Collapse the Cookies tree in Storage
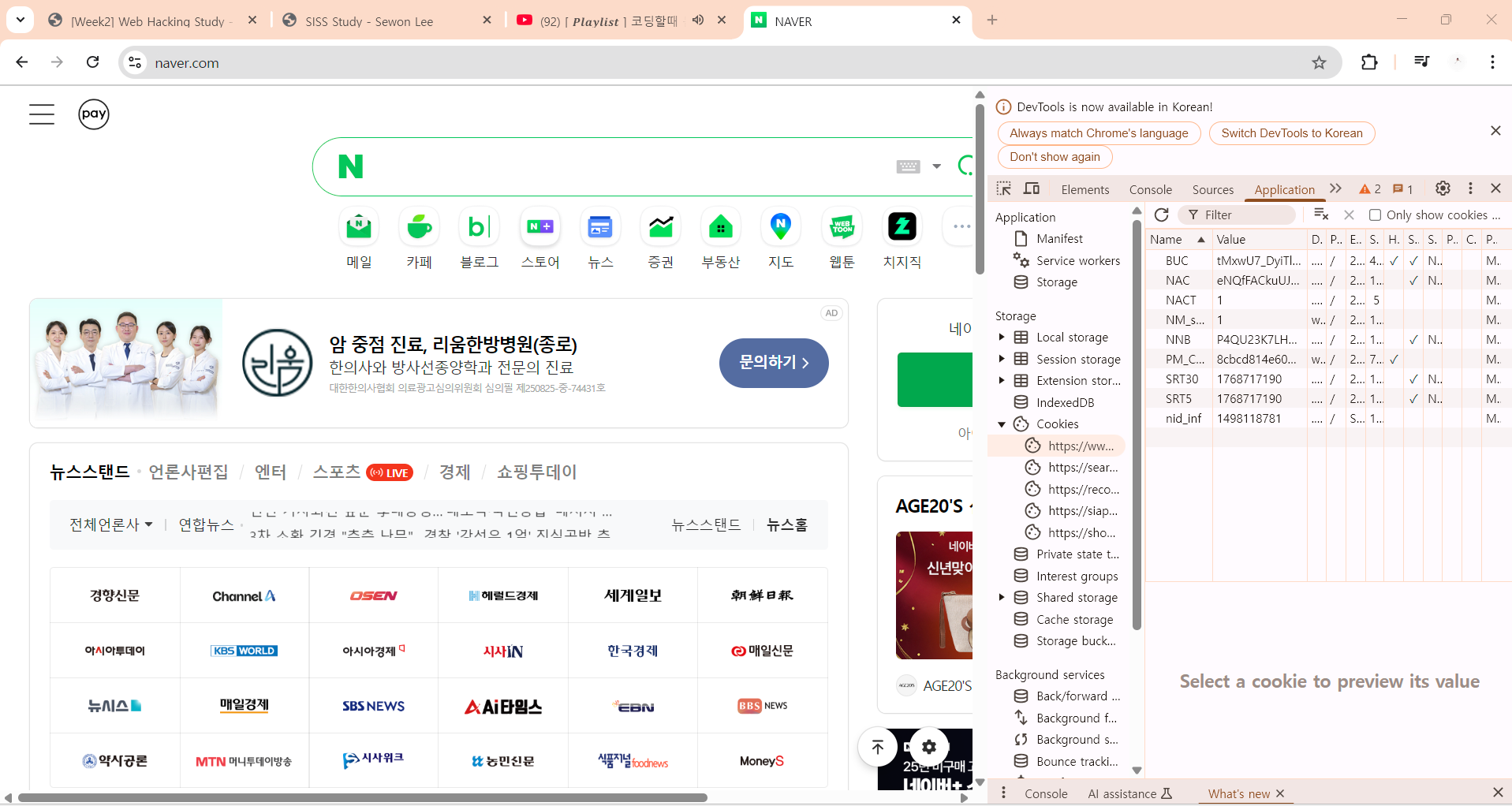Image resolution: width=1512 pixels, height=806 pixels. [1002, 424]
